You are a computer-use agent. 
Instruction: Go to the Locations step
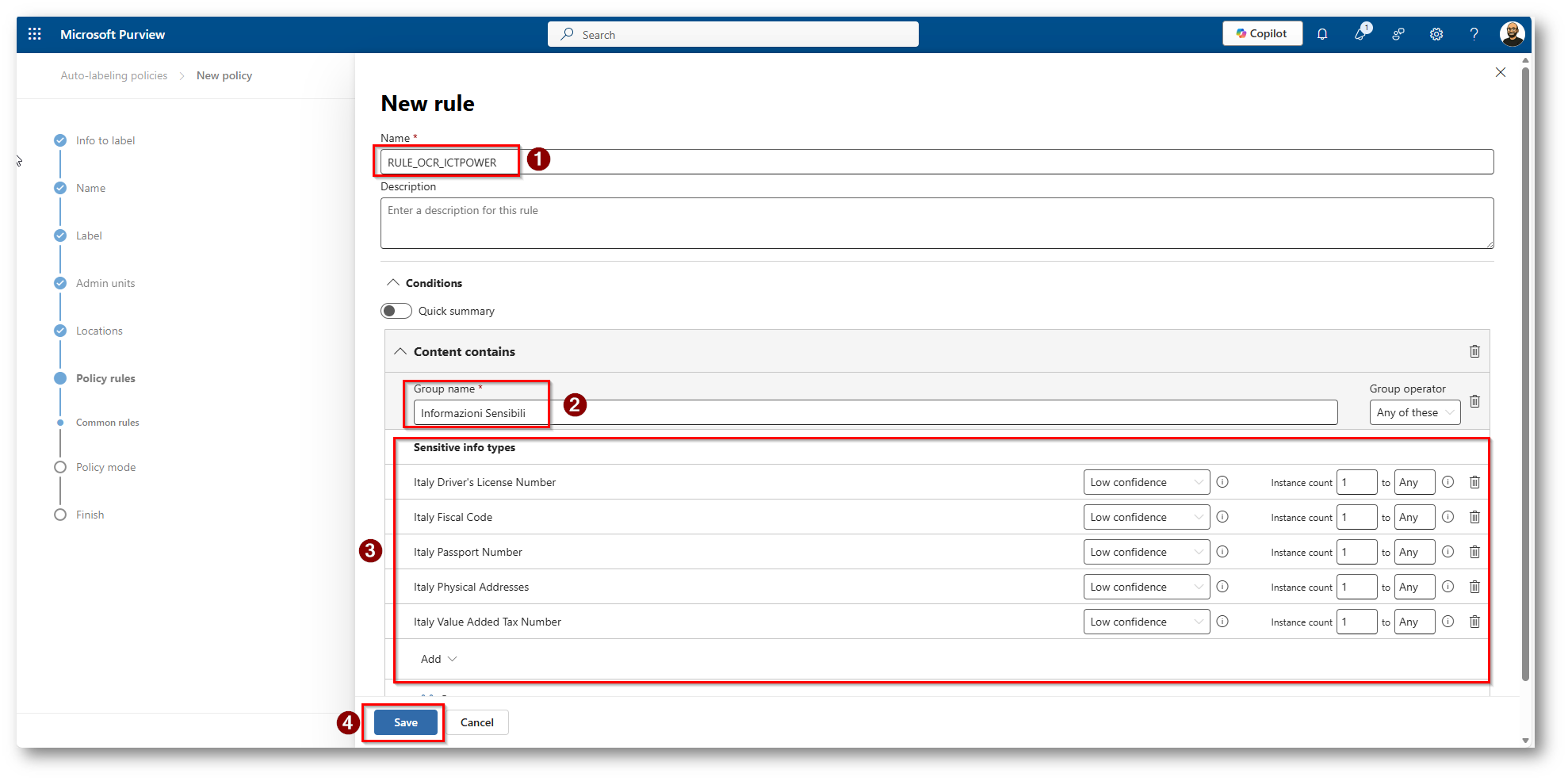pos(99,331)
